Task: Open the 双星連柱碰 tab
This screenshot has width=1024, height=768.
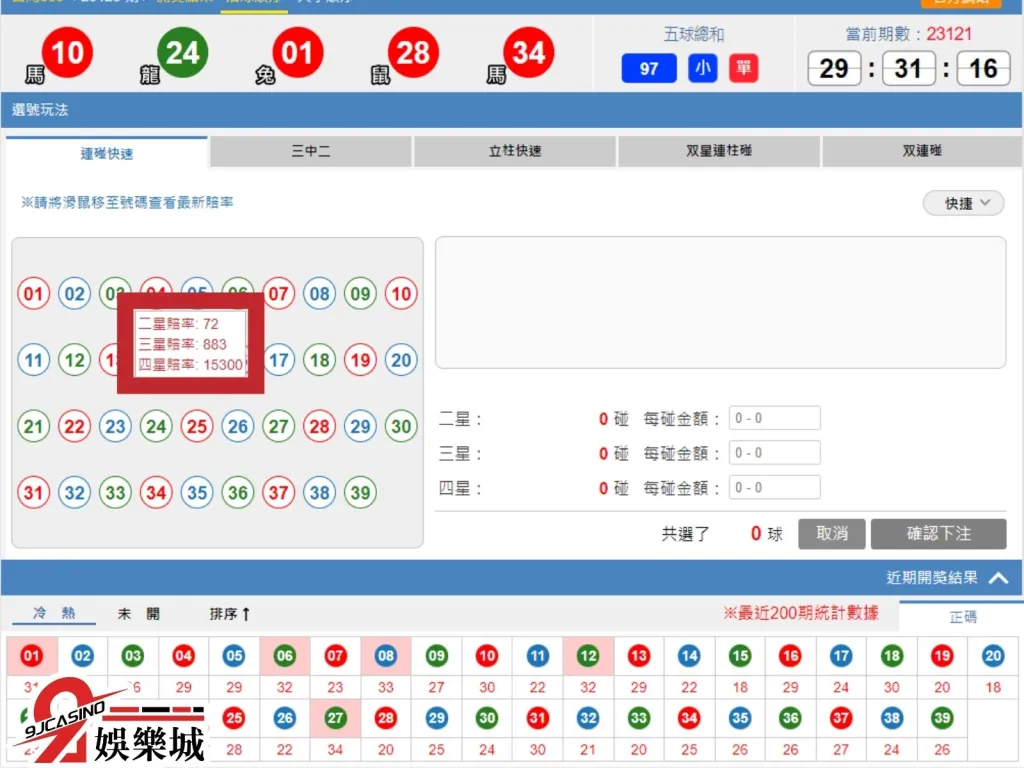Action: [x=718, y=151]
